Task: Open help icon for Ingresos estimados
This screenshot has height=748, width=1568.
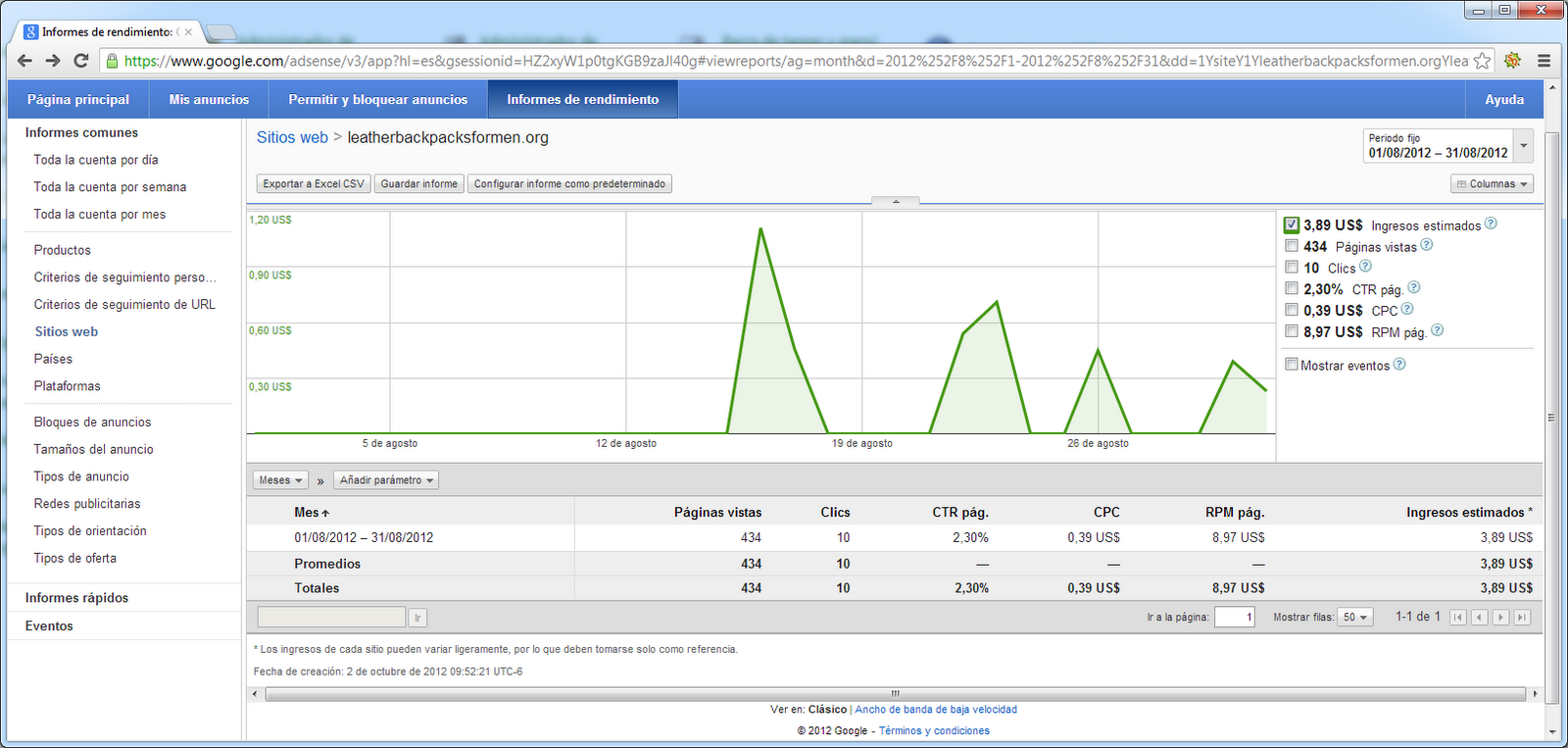Action: point(1491,224)
